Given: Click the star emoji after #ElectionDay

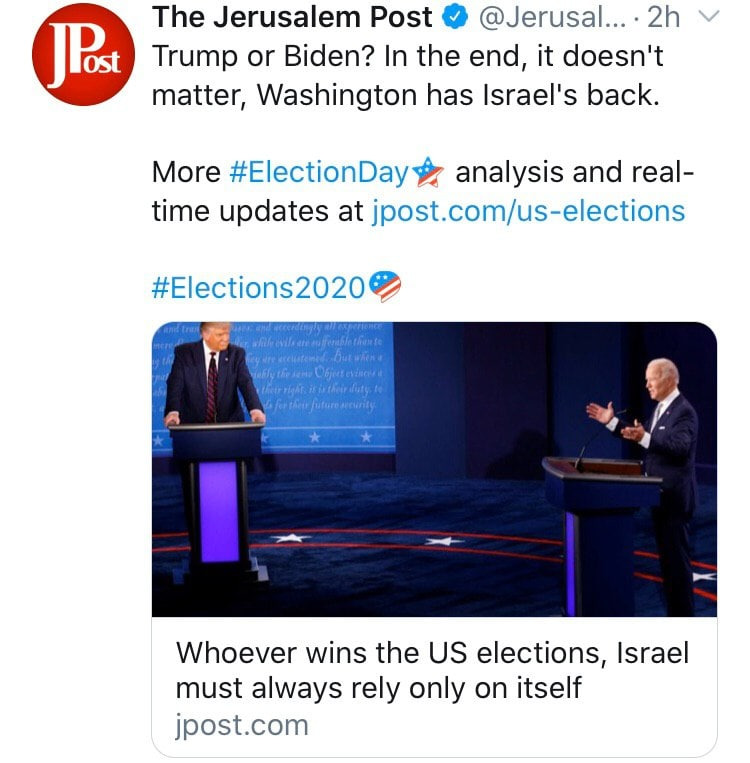Looking at the screenshot, I should [x=427, y=173].
